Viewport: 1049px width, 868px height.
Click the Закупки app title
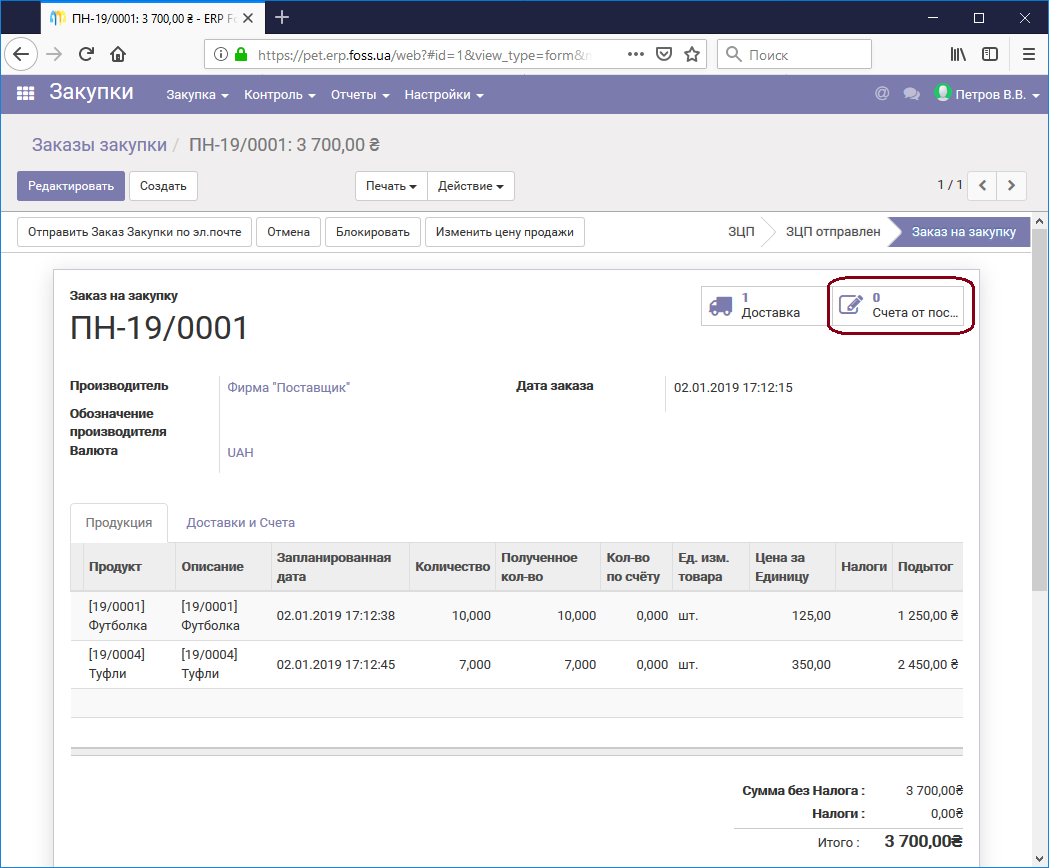pyautogui.click(x=92, y=92)
